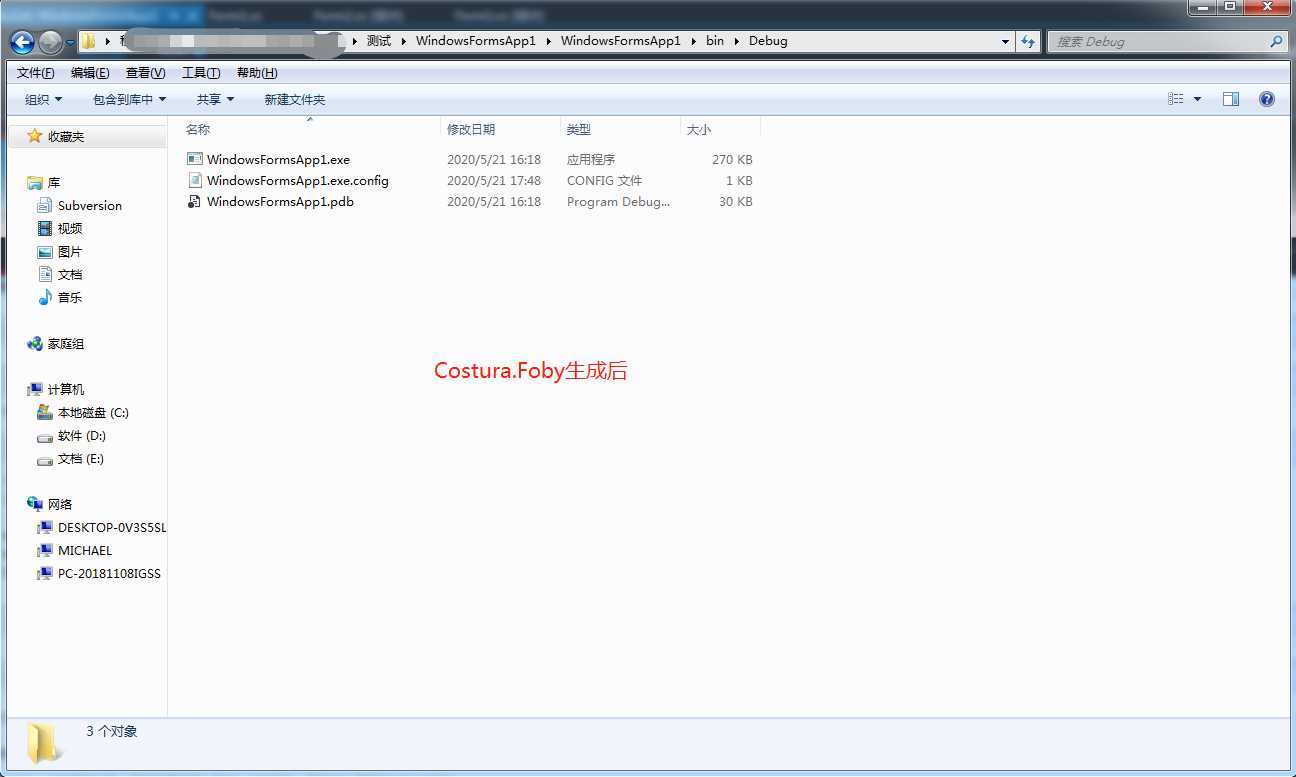Click the 收藏夹 star icon

pos(34,136)
